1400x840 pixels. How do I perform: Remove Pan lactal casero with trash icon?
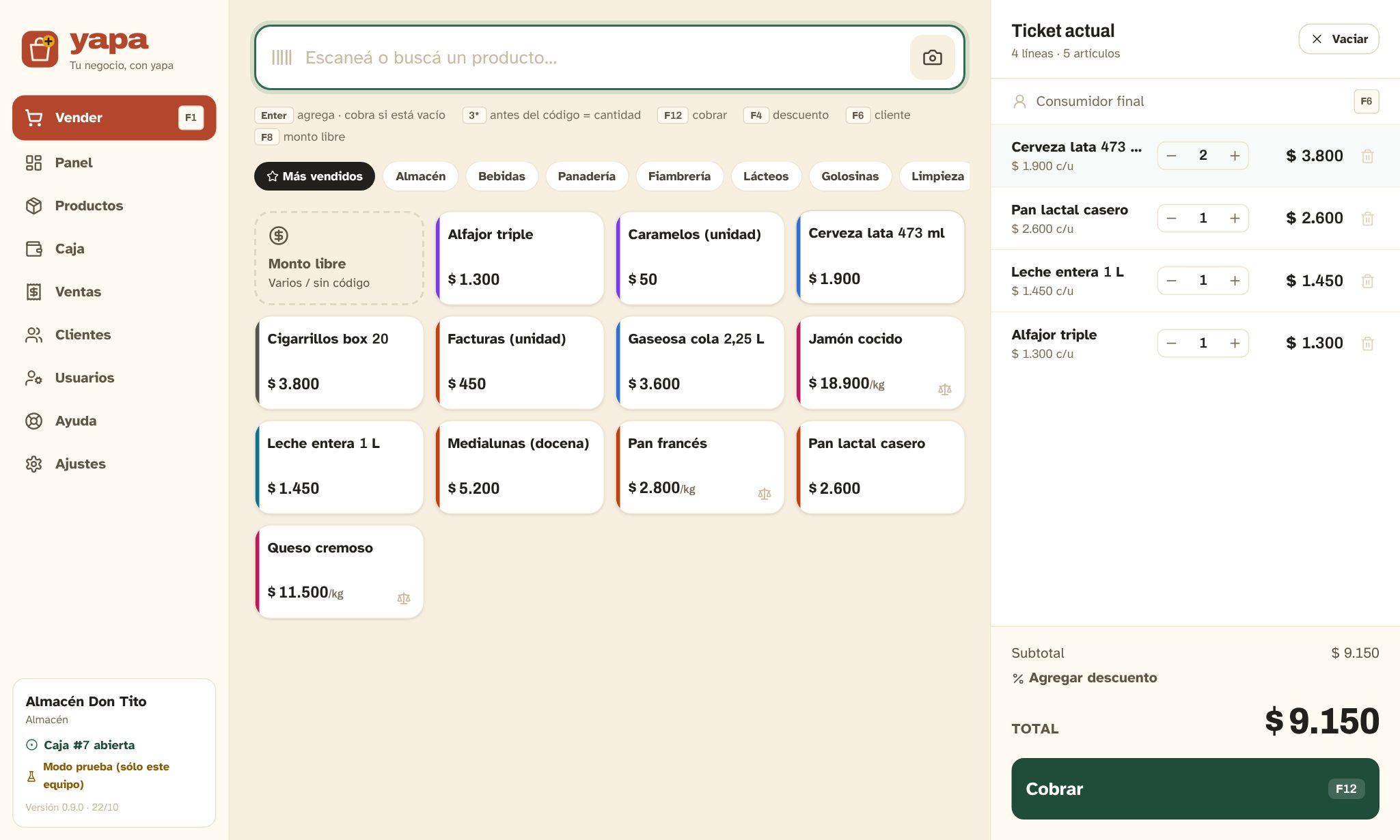[1367, 219]
